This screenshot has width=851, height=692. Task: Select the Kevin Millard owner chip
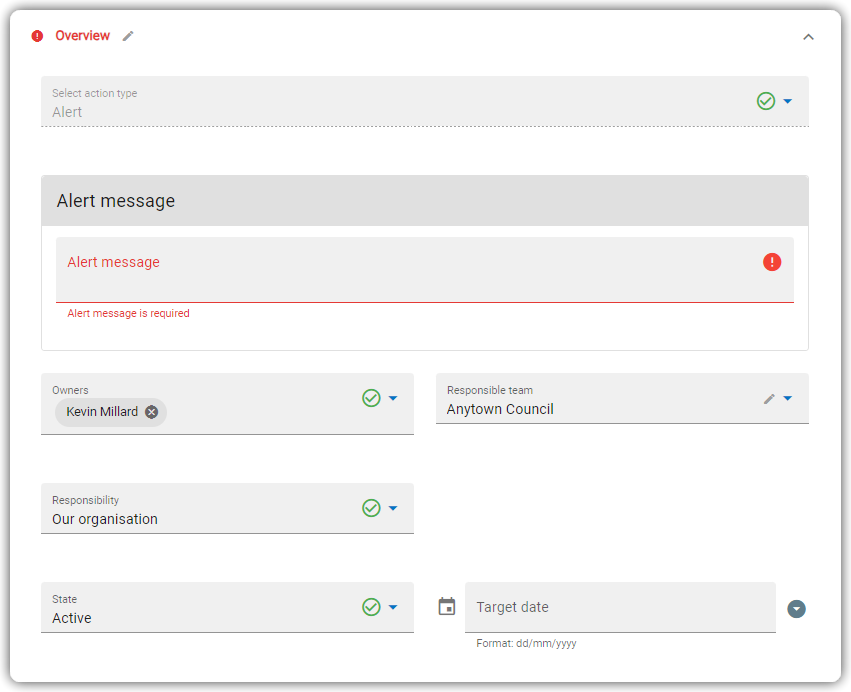[102, 412]
